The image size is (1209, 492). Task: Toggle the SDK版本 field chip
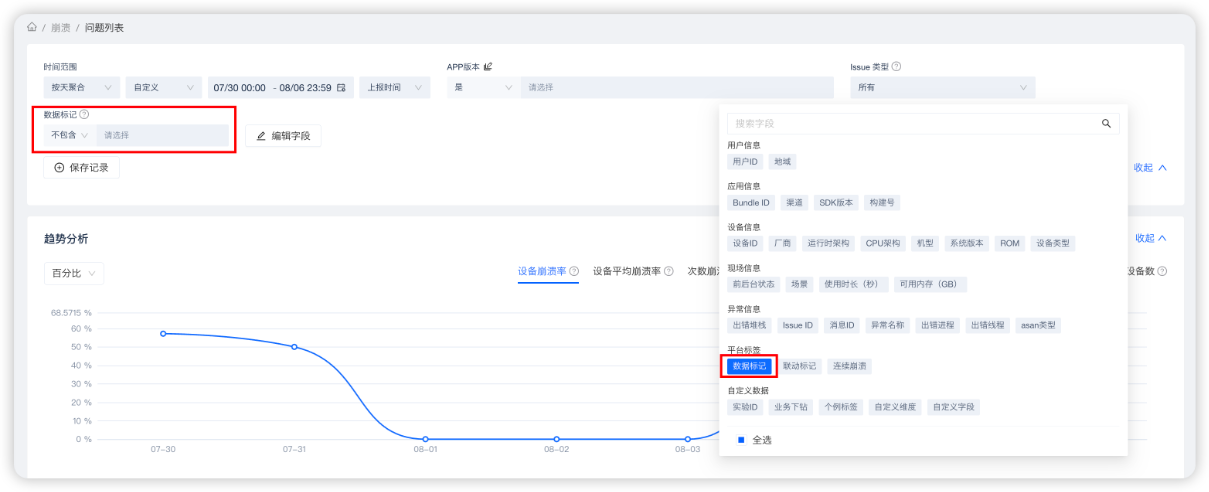[836, 202]
